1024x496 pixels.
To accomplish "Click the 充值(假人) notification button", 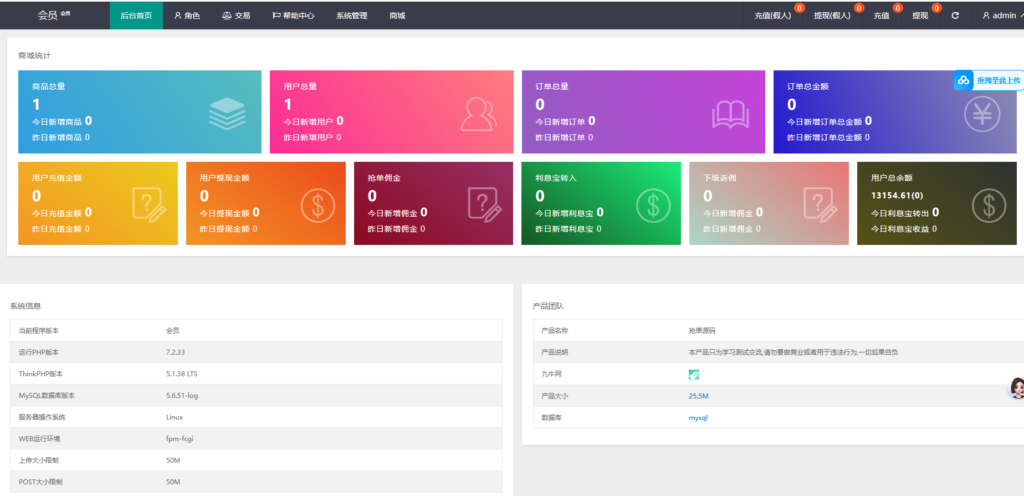I will (773, 16).
